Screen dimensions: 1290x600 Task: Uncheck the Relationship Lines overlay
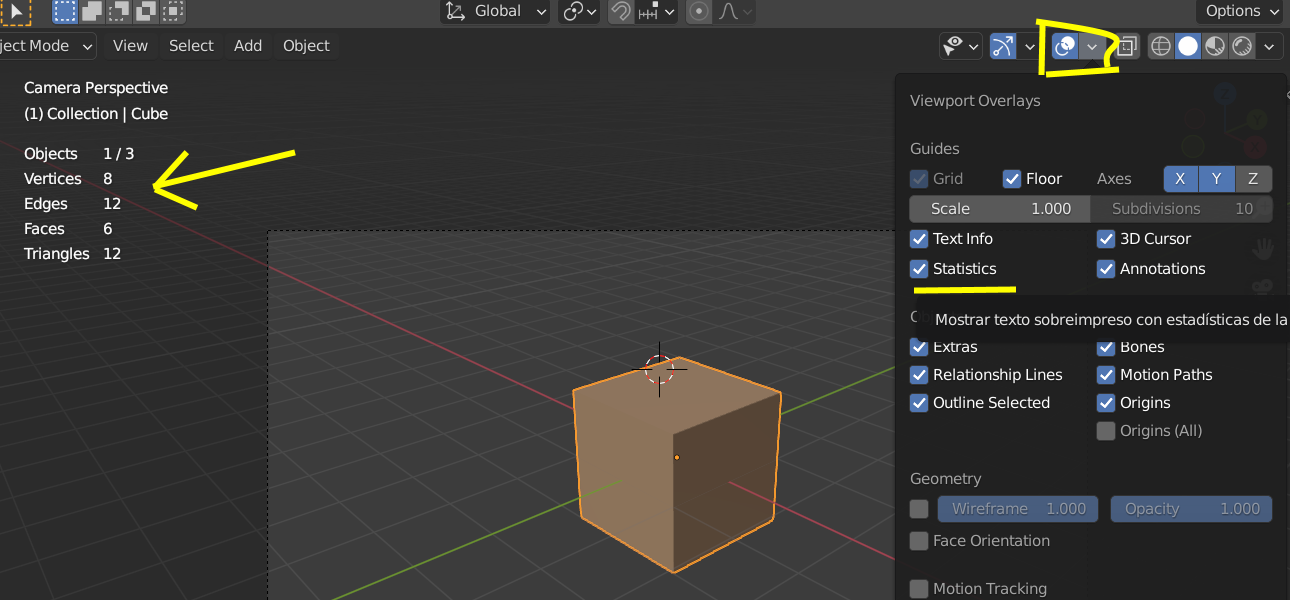click(x=919, y=374)
